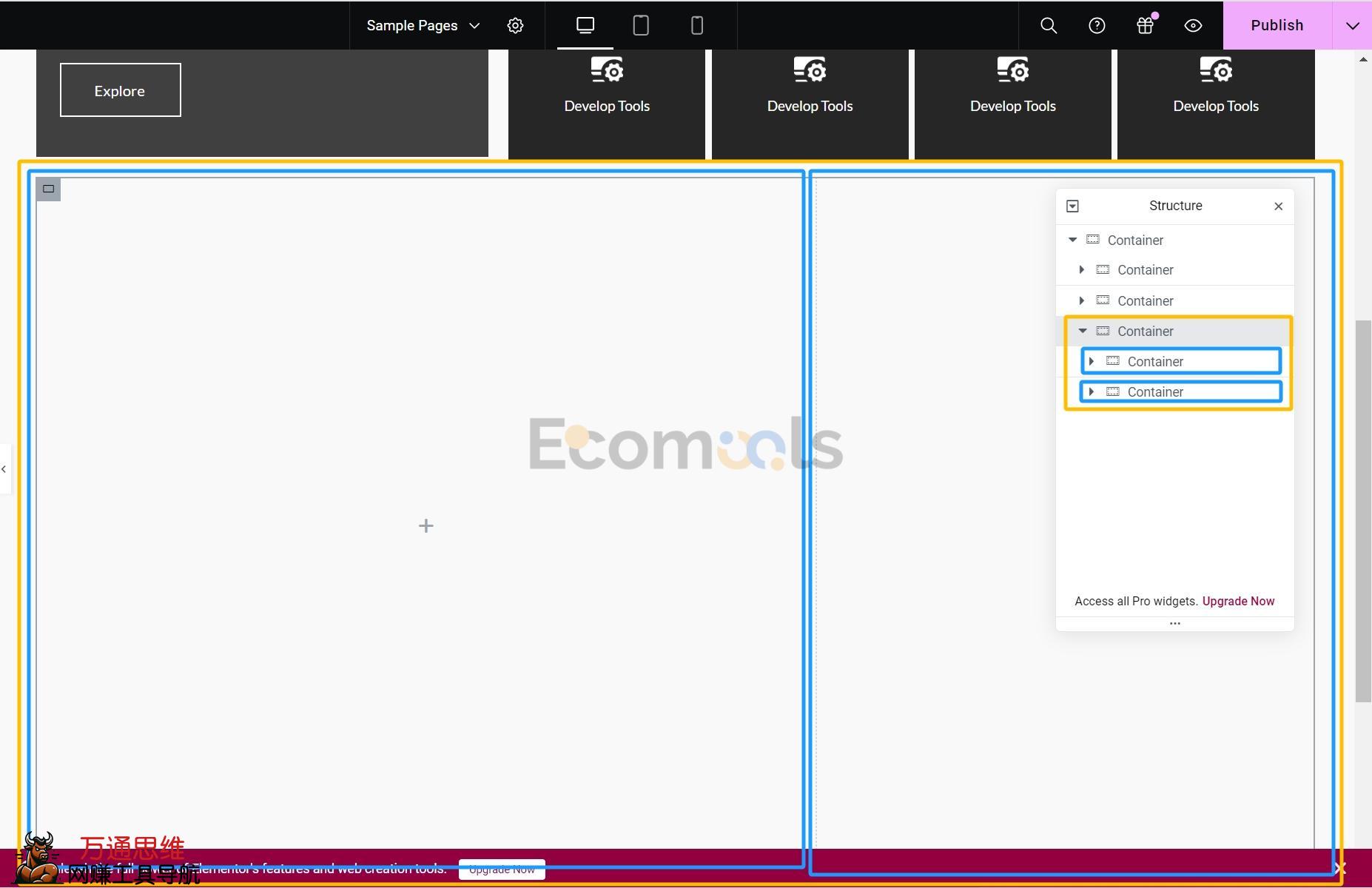Click the container edit handle icon
Viewport: 1372px width, 888px height.
[49, 189]
